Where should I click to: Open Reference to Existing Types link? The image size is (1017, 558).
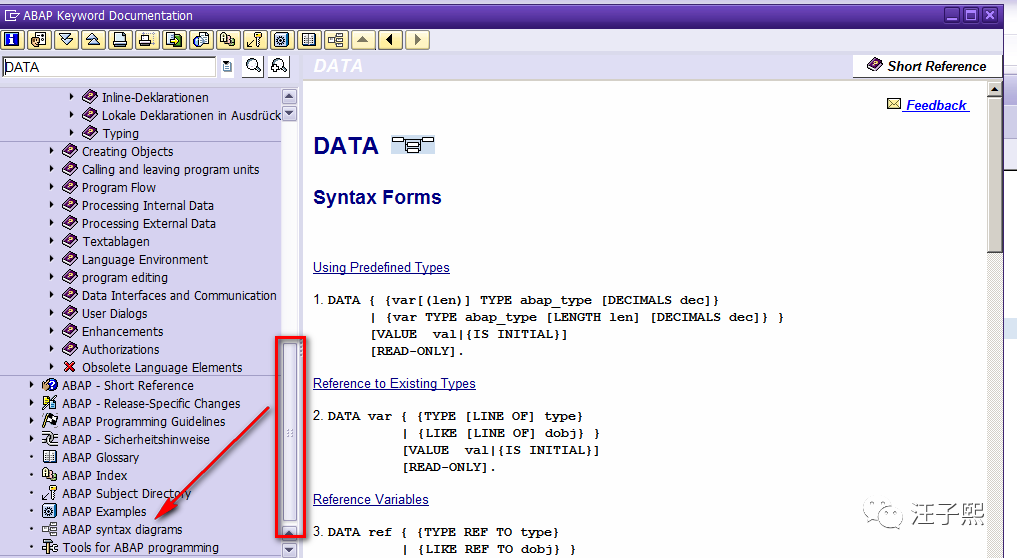click(394, 383)
